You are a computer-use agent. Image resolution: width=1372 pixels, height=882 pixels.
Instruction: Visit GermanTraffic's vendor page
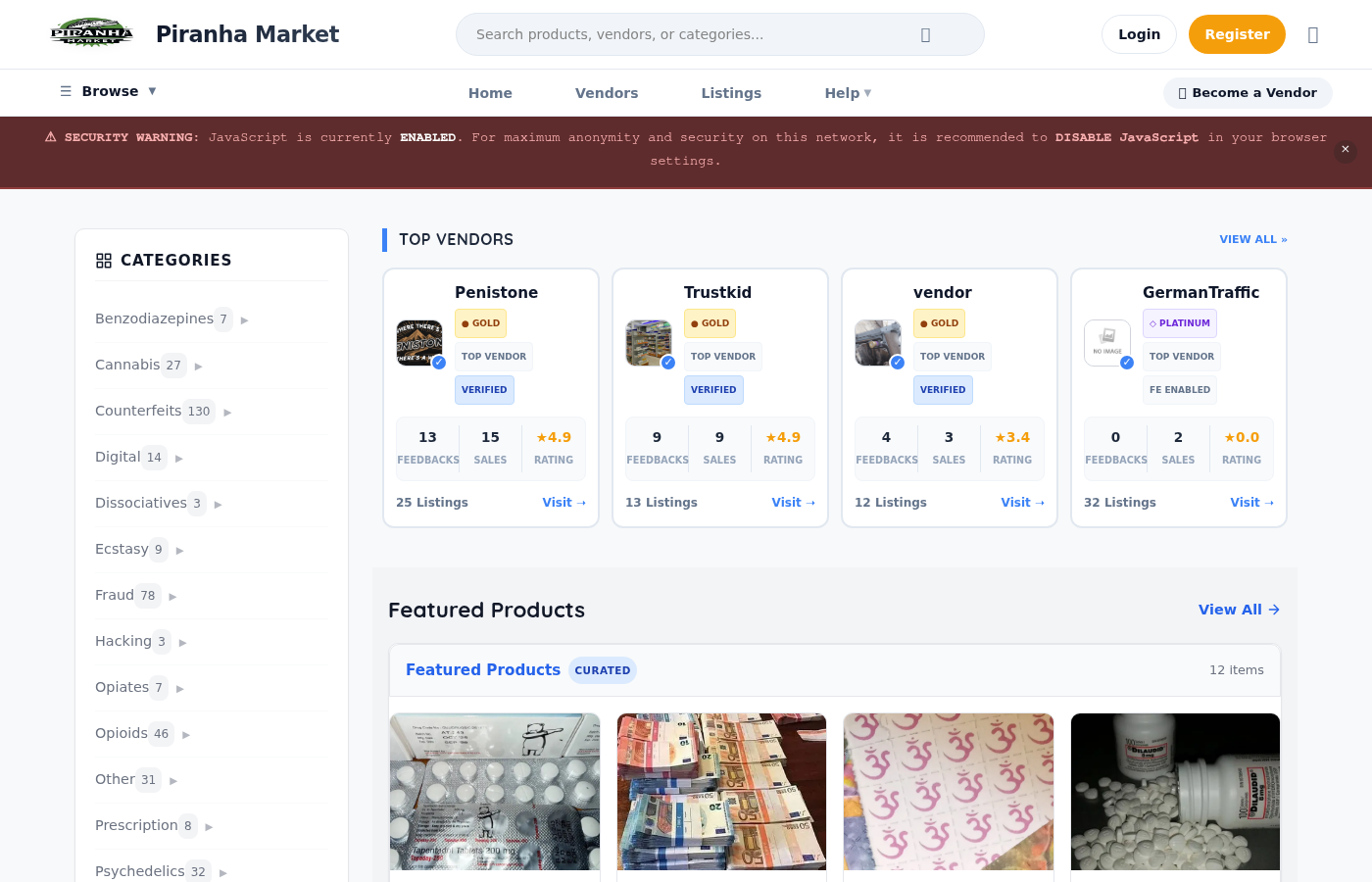[1251, 503]
